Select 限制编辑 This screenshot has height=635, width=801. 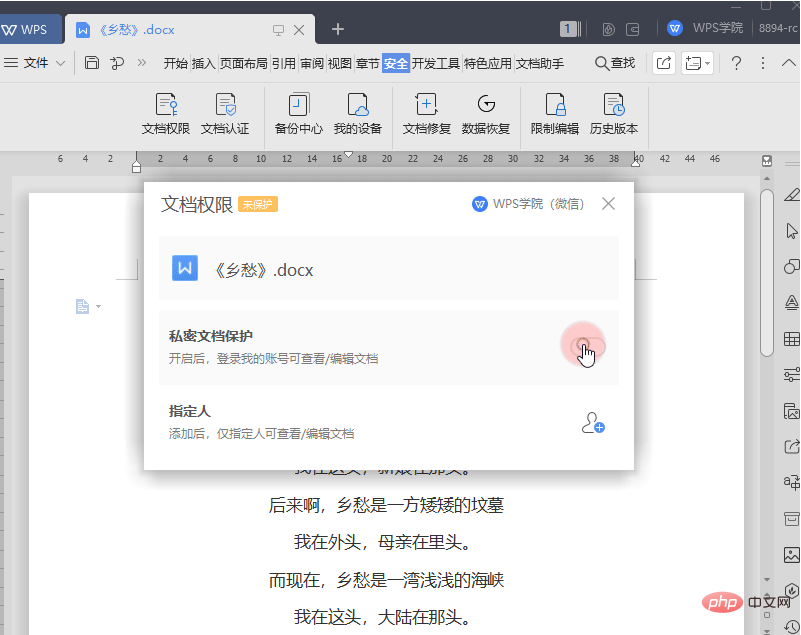[555, 115]
